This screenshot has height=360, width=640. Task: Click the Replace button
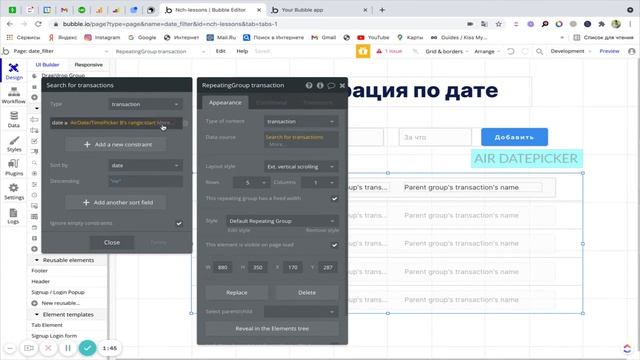click(237, 293)
